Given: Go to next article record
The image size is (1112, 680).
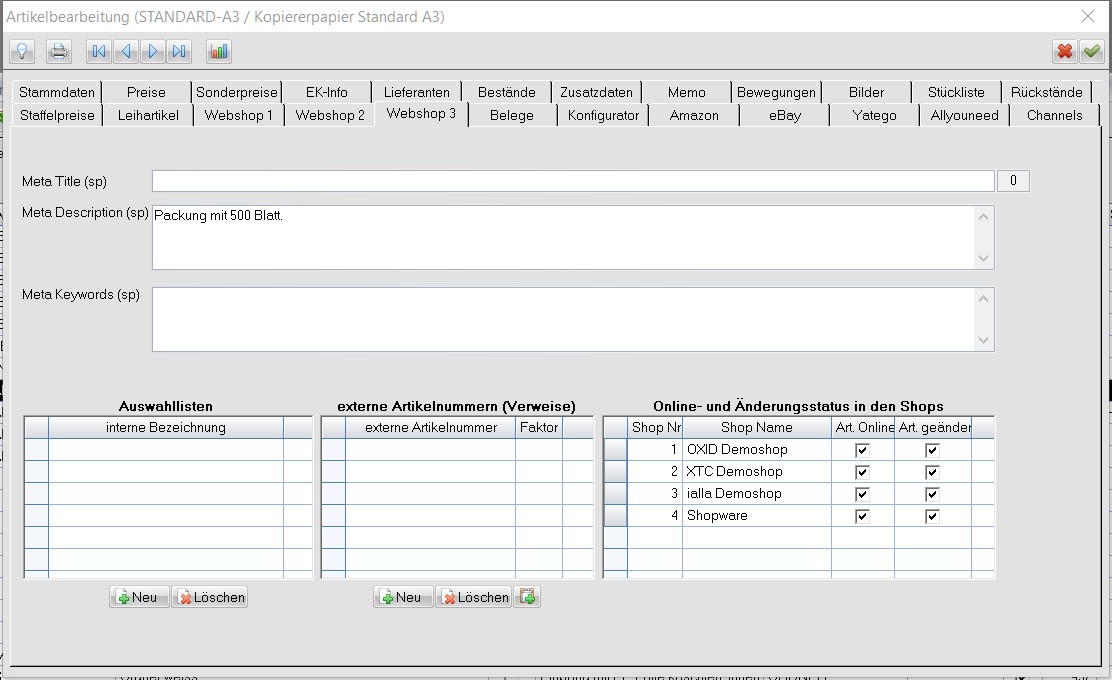Looking at the screenshot, I should [153, 51].
